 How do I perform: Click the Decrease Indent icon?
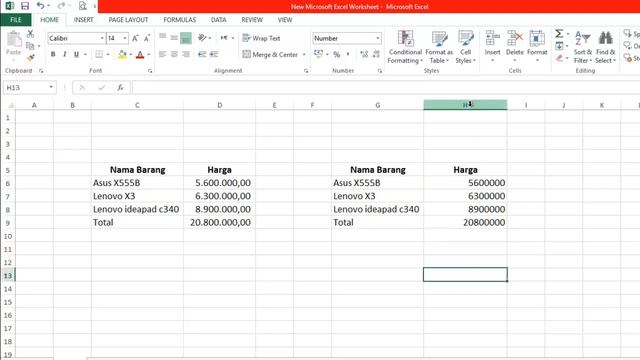pos(202,54)
